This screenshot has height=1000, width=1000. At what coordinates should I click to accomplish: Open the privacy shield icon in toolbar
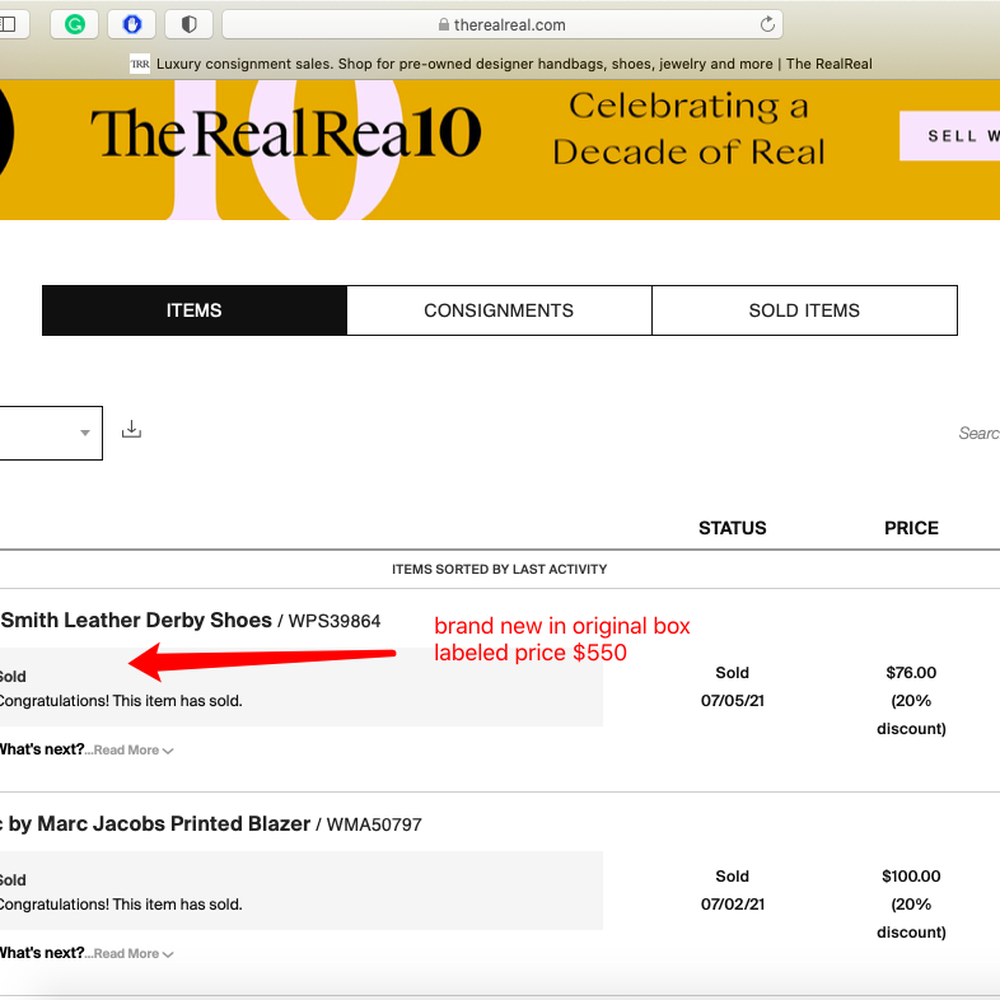click(189, 25)
